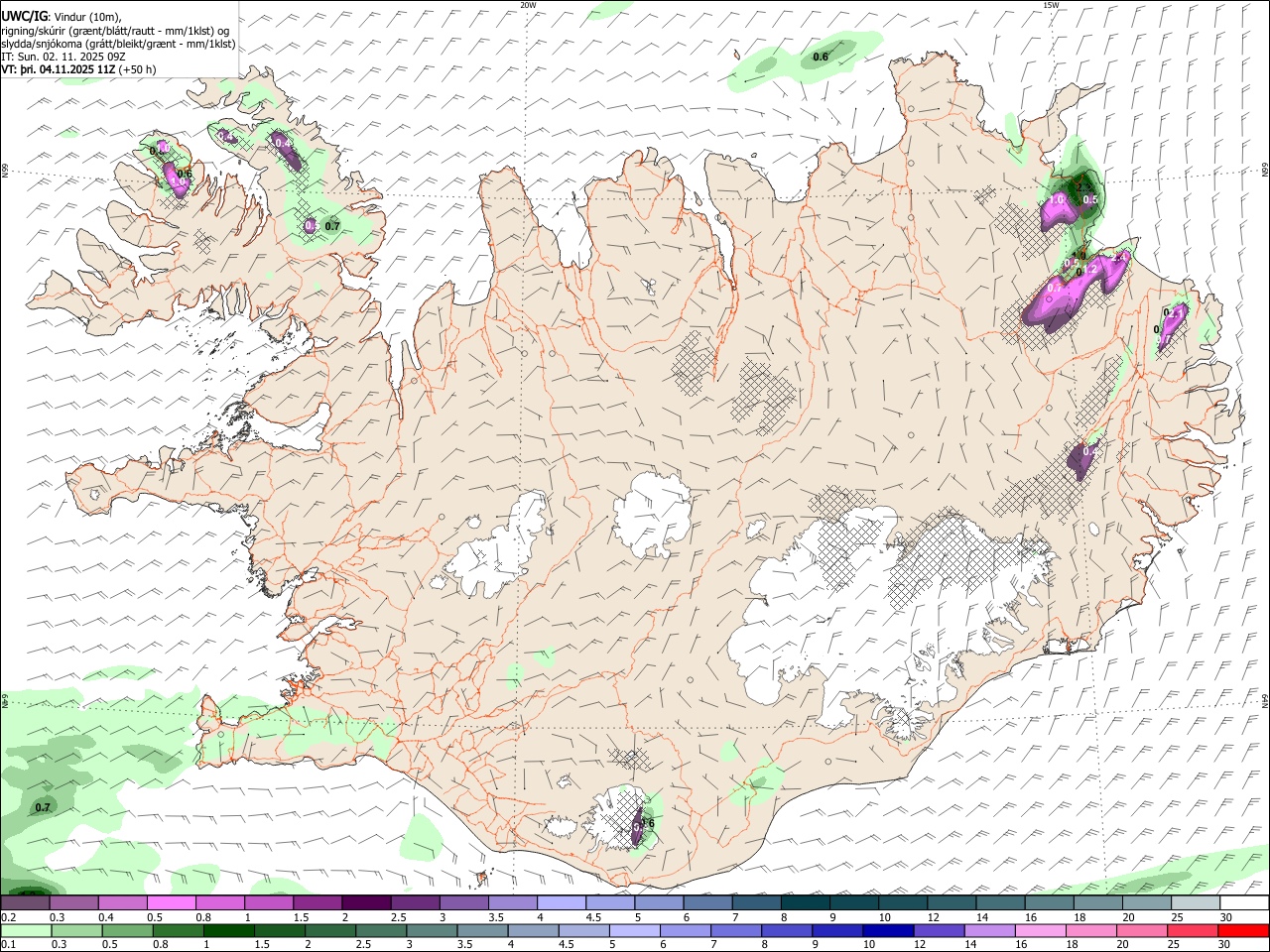Click the '(+50 h)' forecast offset text

138,69
